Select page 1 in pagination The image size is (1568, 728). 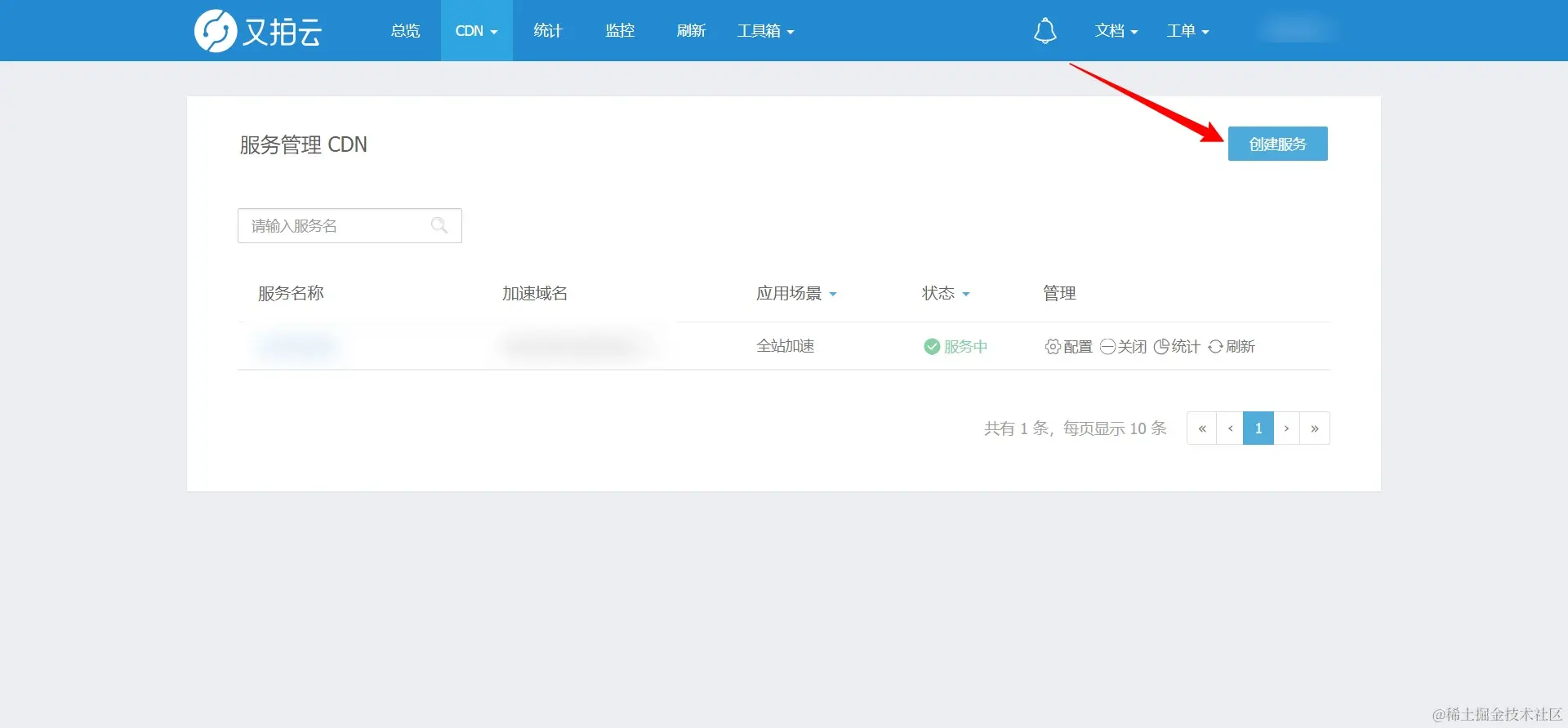tap(1258, 428)
